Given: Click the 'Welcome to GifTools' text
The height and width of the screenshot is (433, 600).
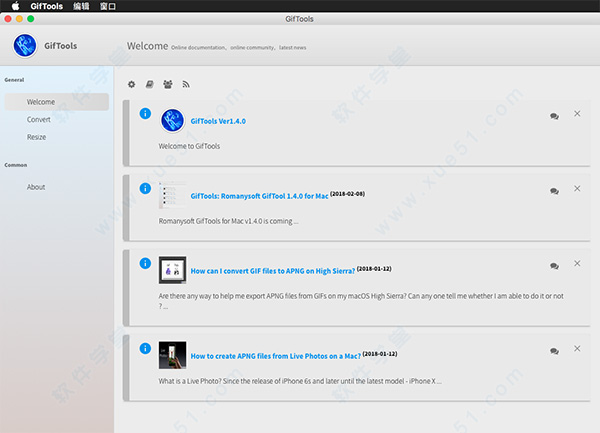Looking at the screenshot, I should tap(189, 146).
